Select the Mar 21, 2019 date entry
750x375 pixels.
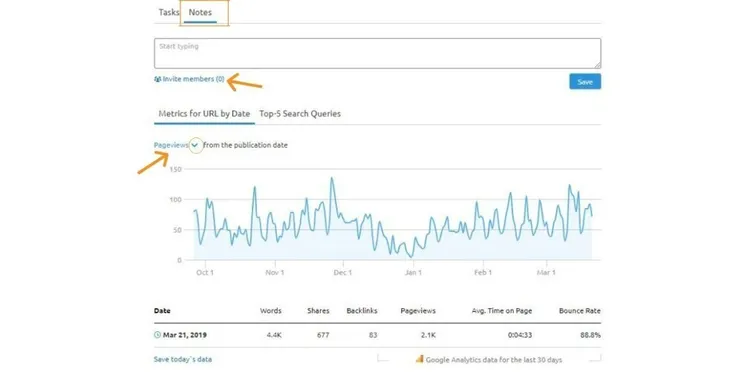[x=185, y=335]
